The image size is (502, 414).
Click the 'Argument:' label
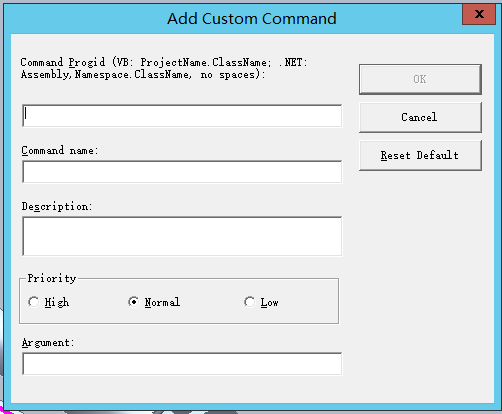click(48, 343)
